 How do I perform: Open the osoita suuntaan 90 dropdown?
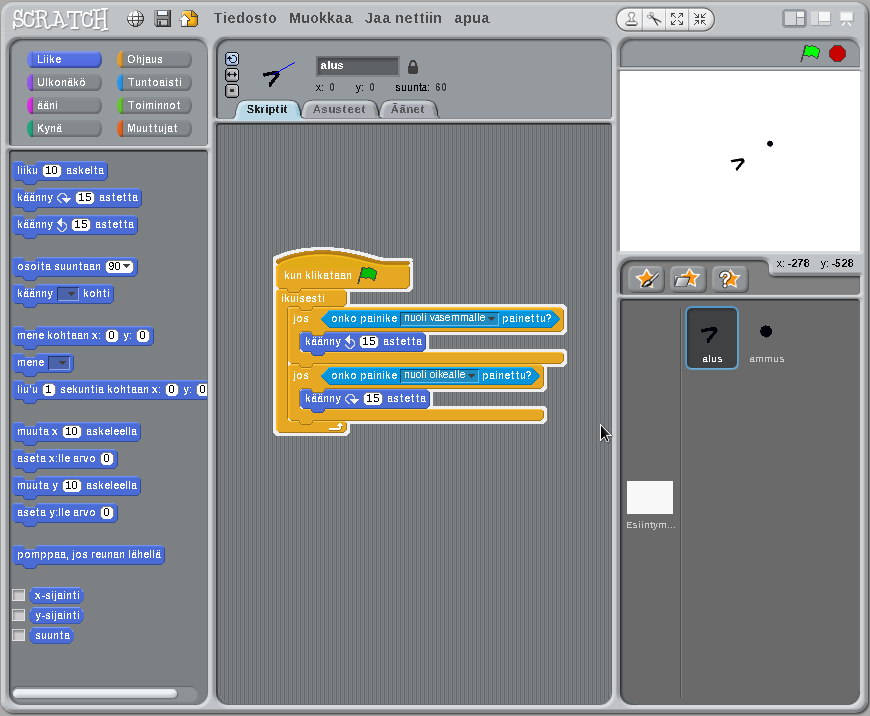(x=127, y=267)
